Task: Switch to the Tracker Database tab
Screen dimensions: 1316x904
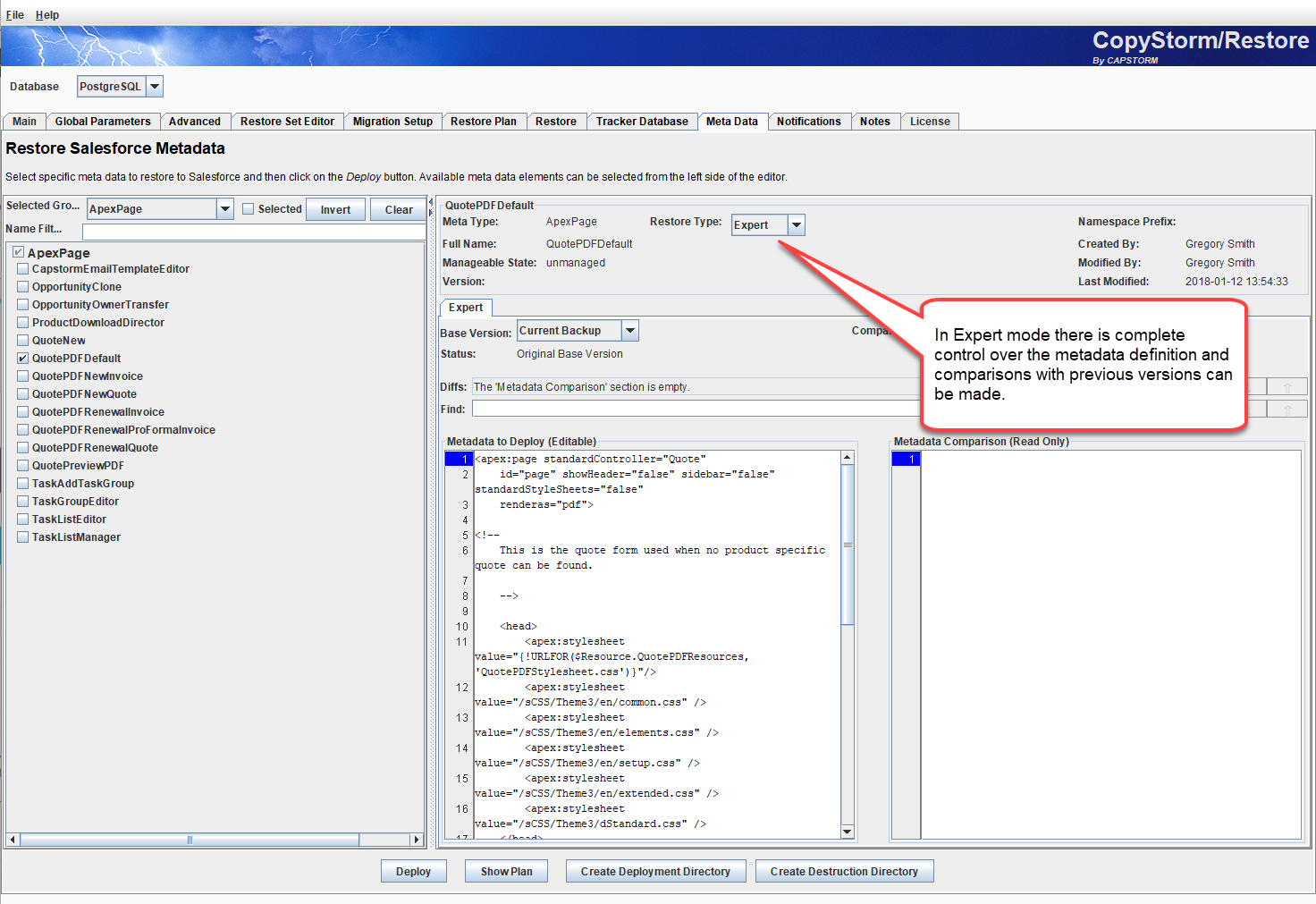Action: pyautogui.click(x=642, y=122)
